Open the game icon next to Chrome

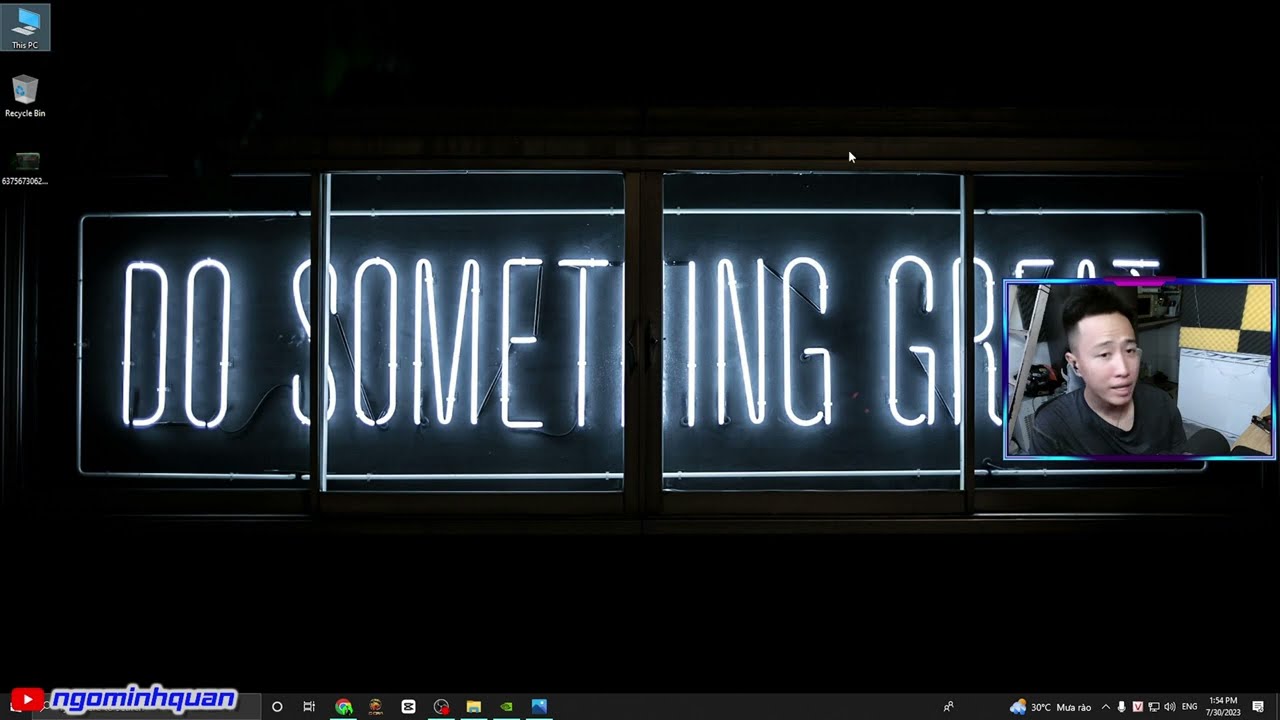coord(375,707)
